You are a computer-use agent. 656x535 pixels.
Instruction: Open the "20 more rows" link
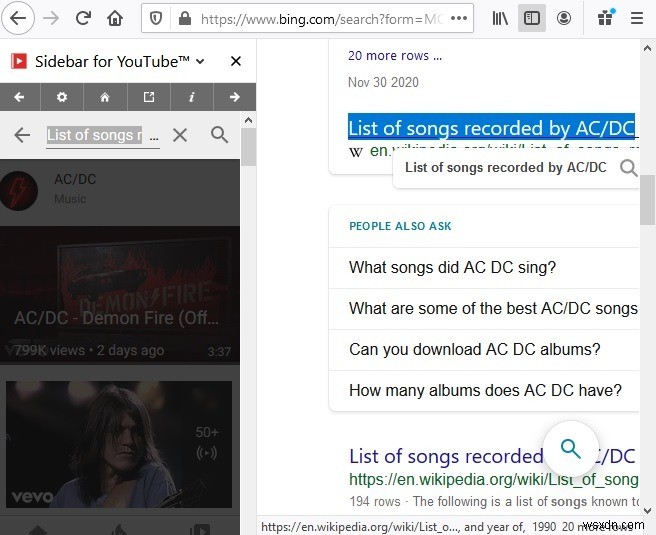coord(394,55)
